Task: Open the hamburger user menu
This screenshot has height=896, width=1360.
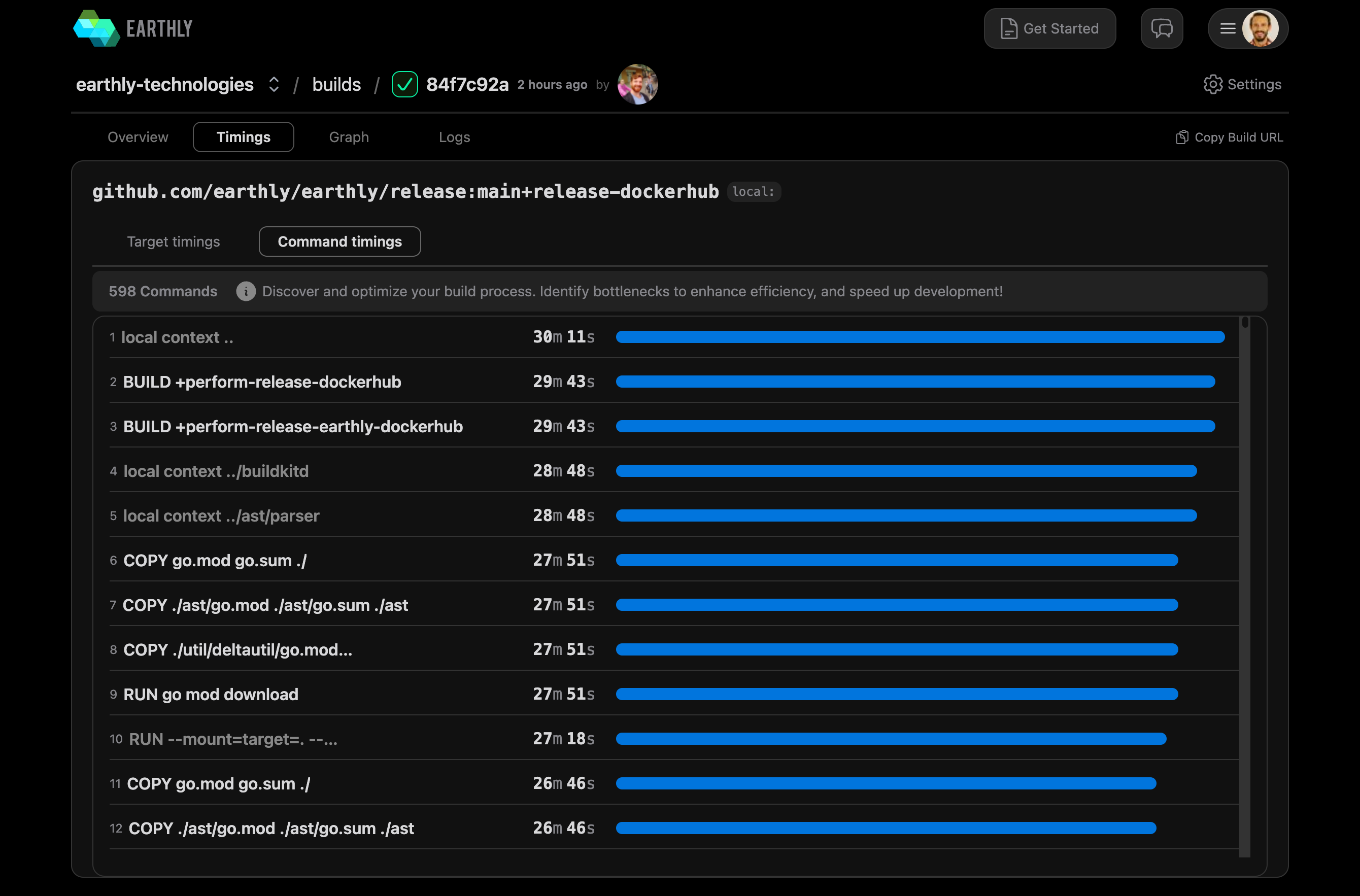Action: [1228, 28]
